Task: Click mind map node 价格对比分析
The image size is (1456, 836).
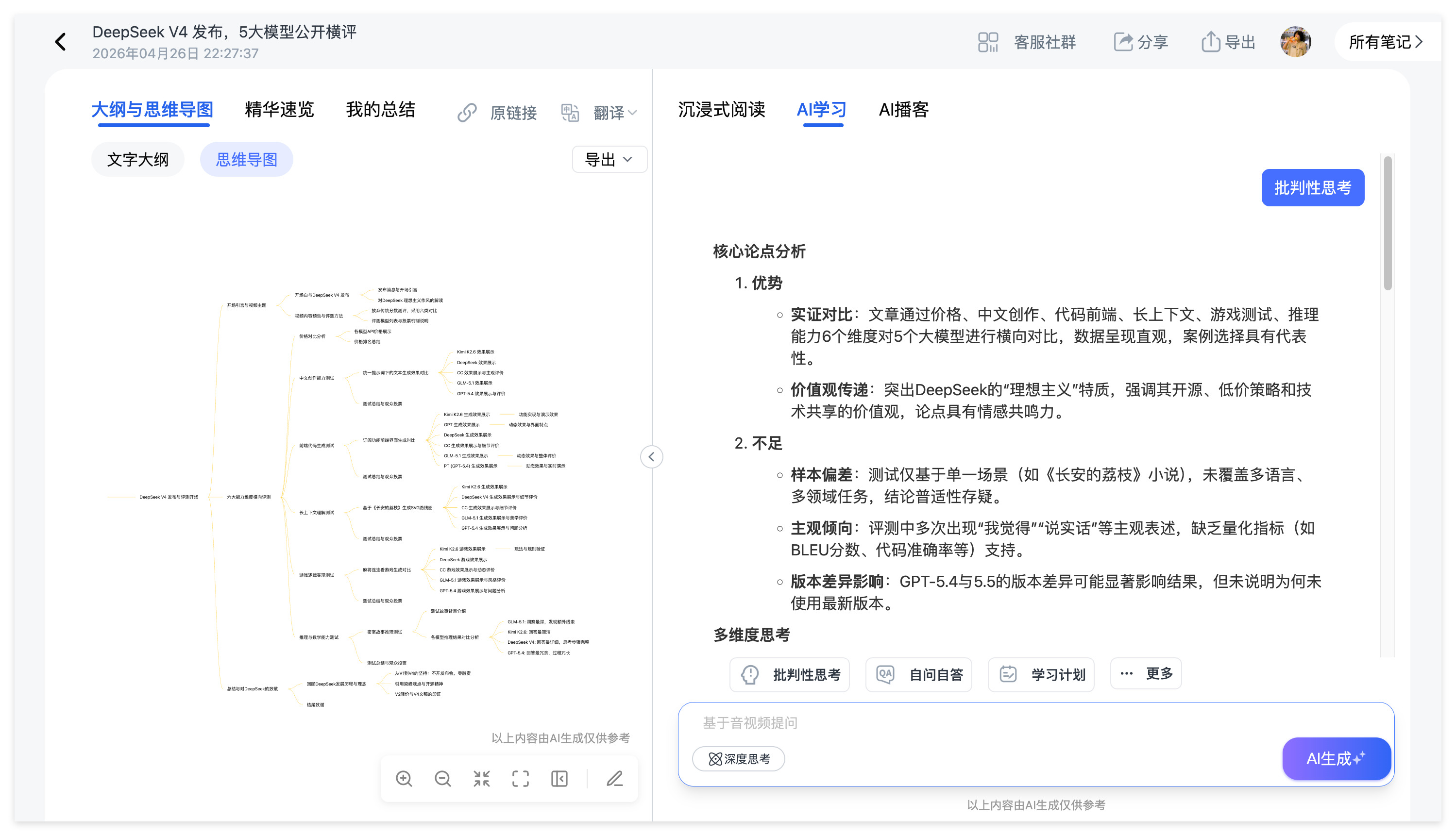Action: [312, 336]
